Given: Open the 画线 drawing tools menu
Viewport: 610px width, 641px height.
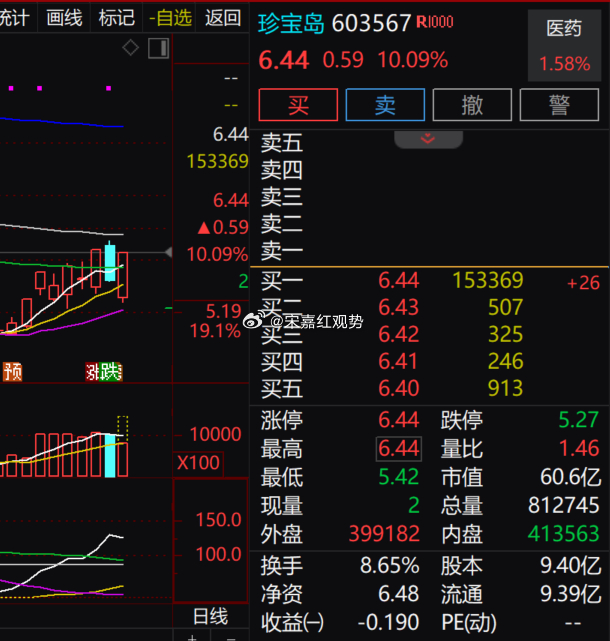Looking at the screenshot, I should (64, 18).
